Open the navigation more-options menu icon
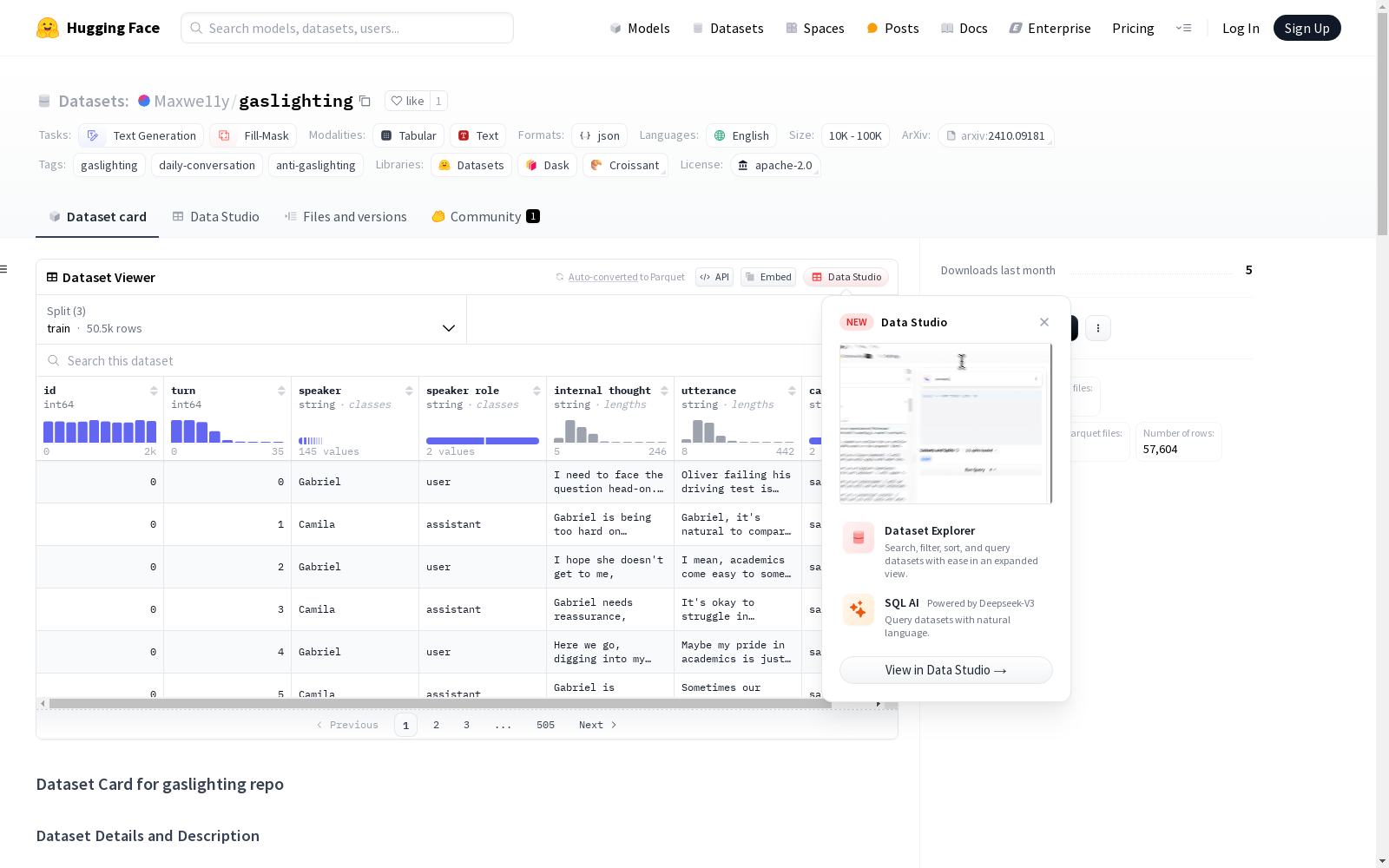This screenshot has width=1389, height=868. tap(1183, 28)
